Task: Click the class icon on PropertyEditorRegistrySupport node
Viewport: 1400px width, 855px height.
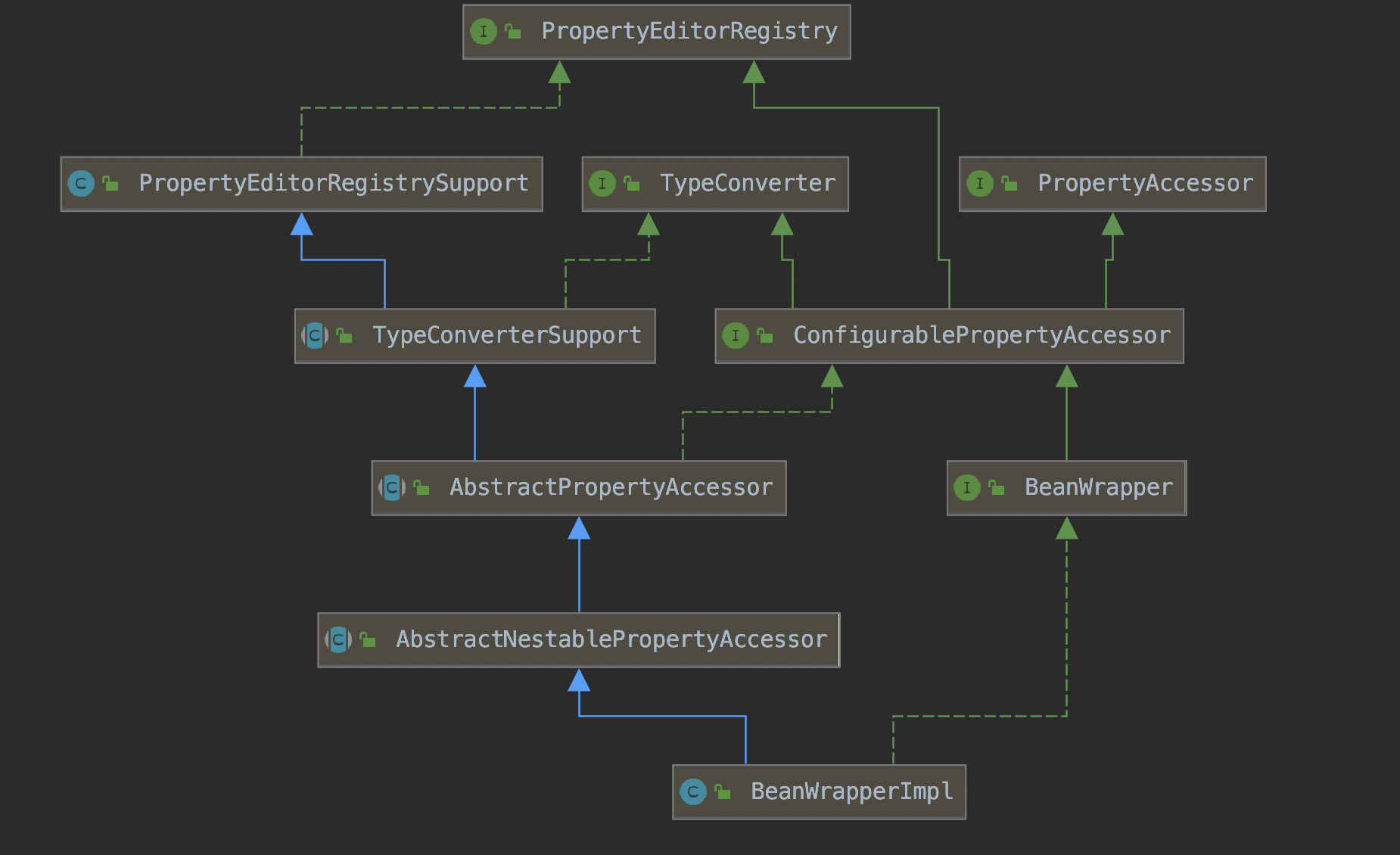Action: pos(81,184)
